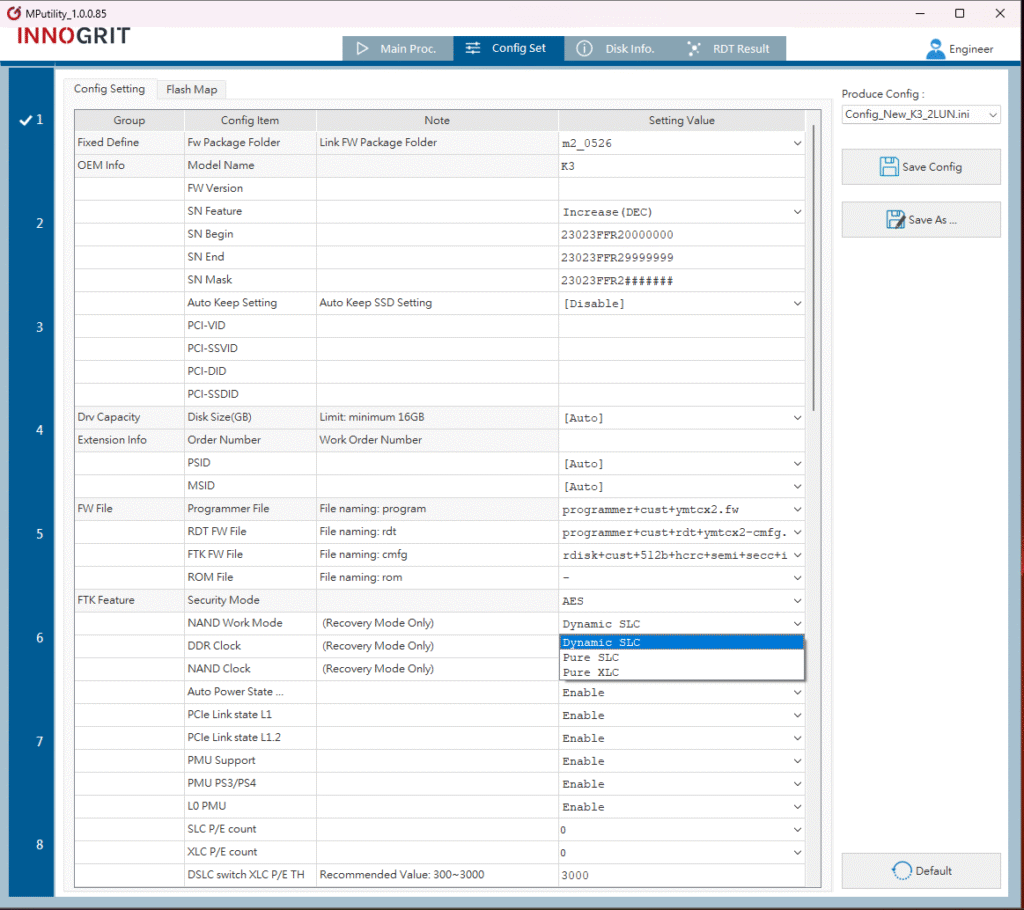Click the floppy disk icon on Save Config
The height and width of the screenshot is (910, 1024).
888,167
